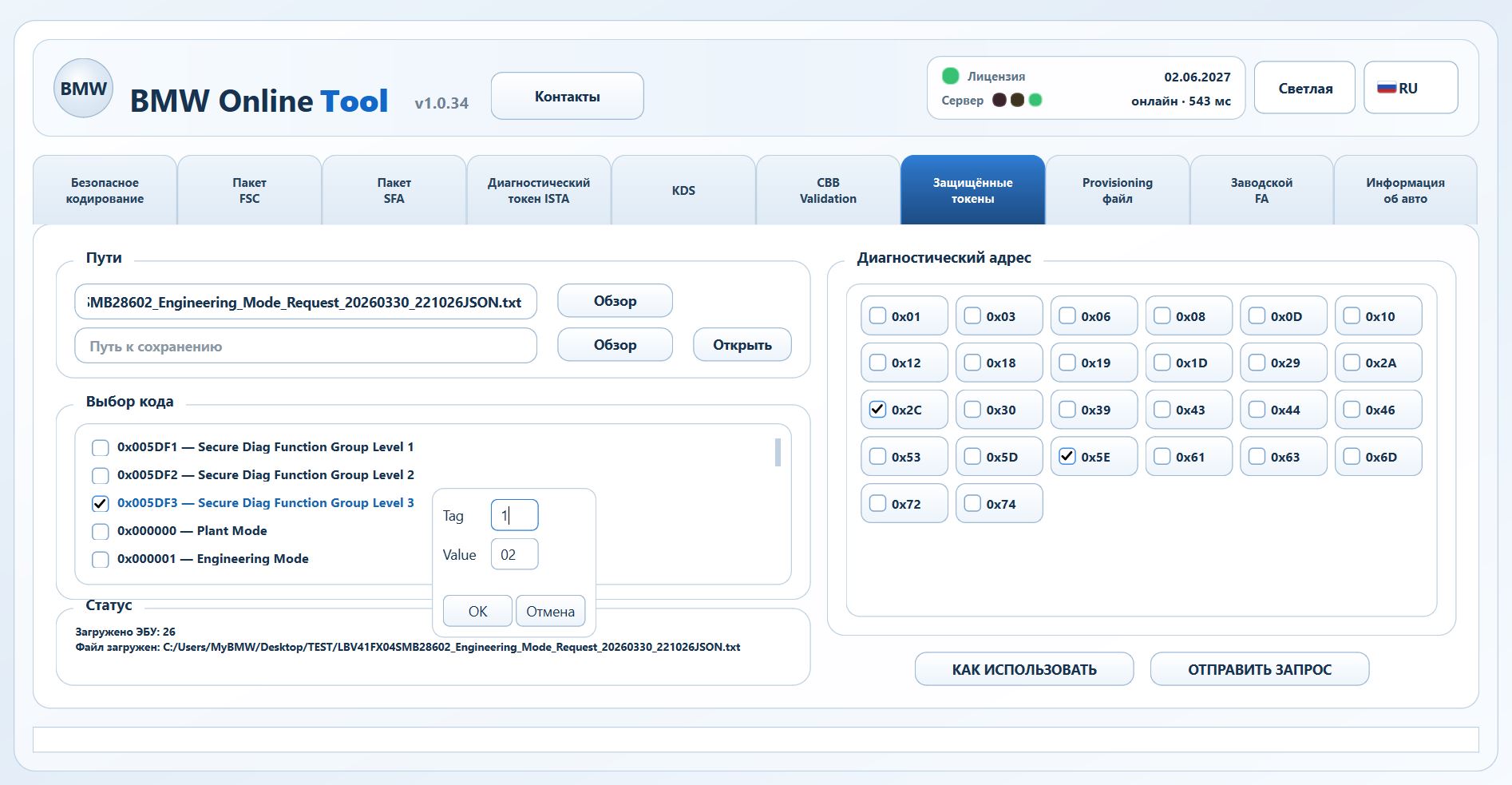Select diagnostic address 0x10
The image size is (1512, 785).
point(1352,315)
